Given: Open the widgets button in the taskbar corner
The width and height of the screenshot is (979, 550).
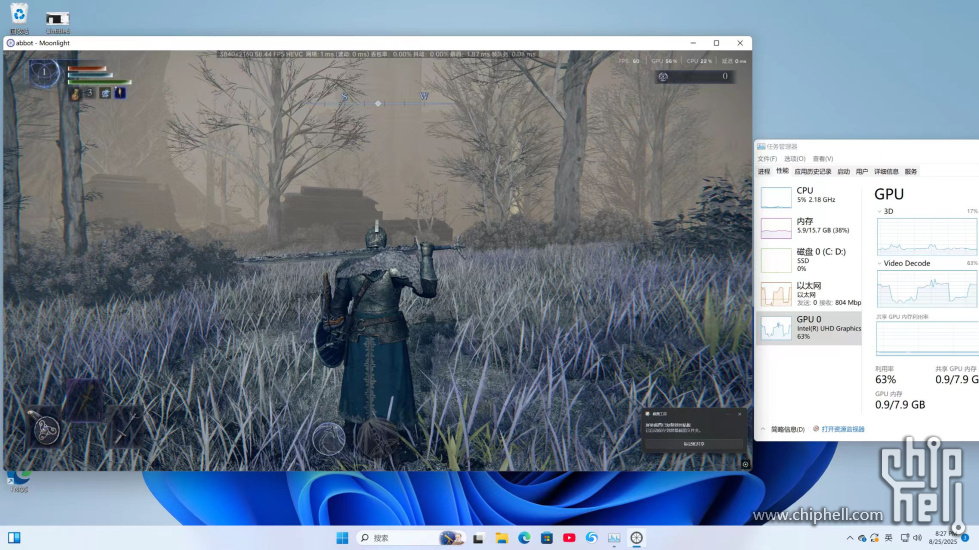Looking at the screenshot, I should [x=14, y=538].
